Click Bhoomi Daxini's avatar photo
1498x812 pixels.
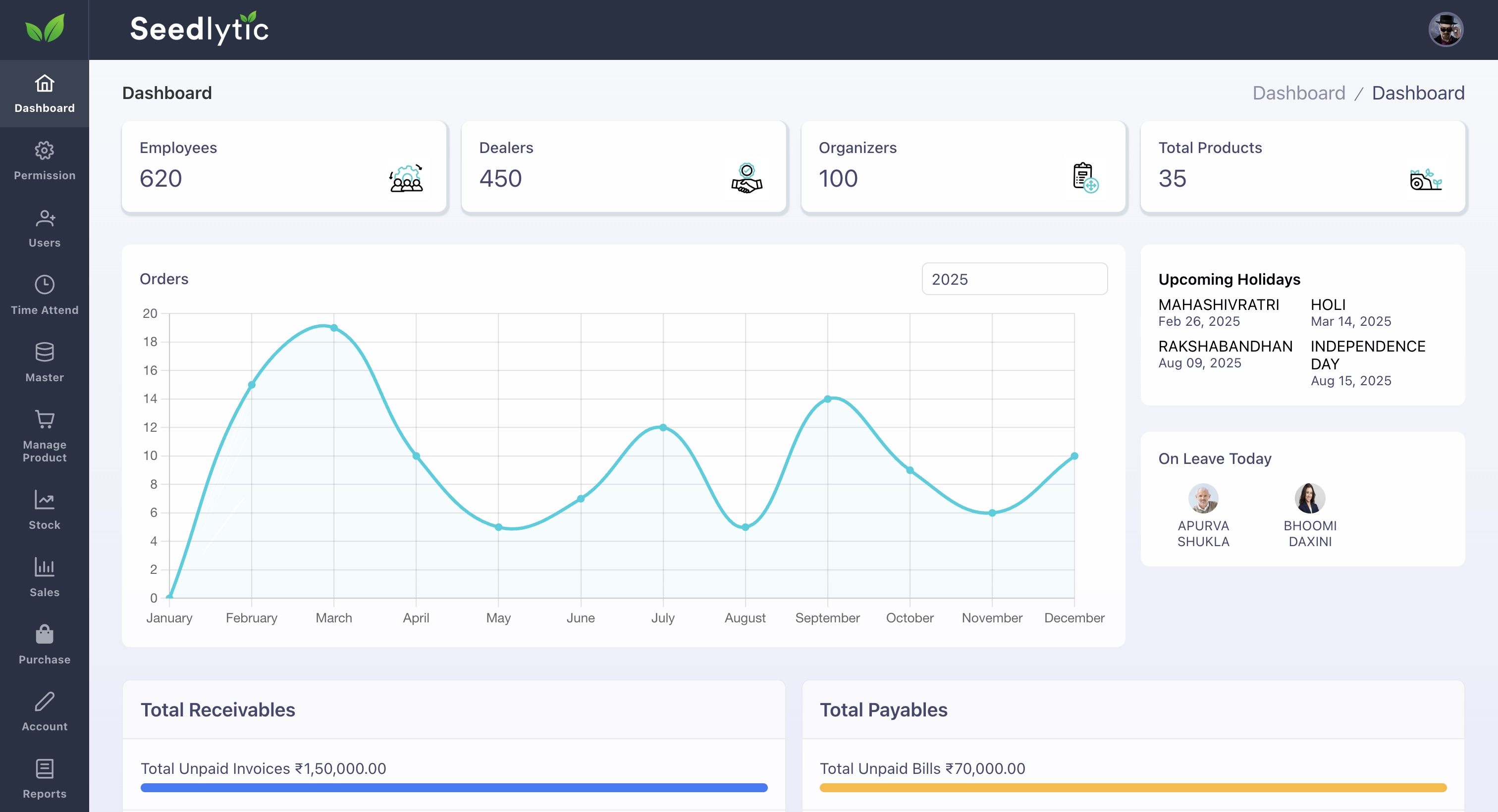coord(1310,498)
